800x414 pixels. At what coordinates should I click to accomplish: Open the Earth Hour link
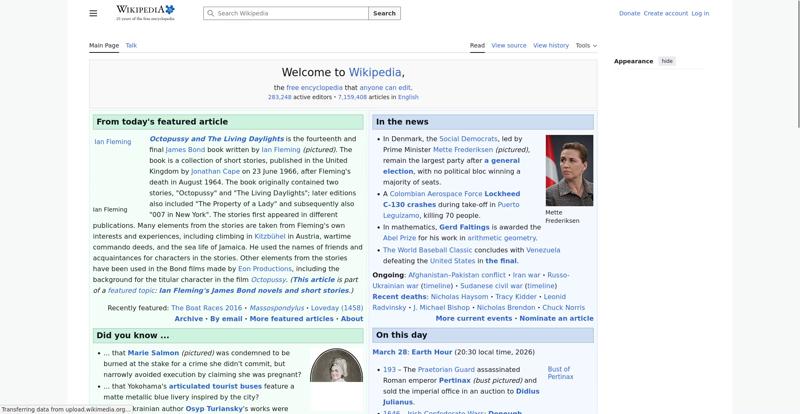[x=431, y=352]
